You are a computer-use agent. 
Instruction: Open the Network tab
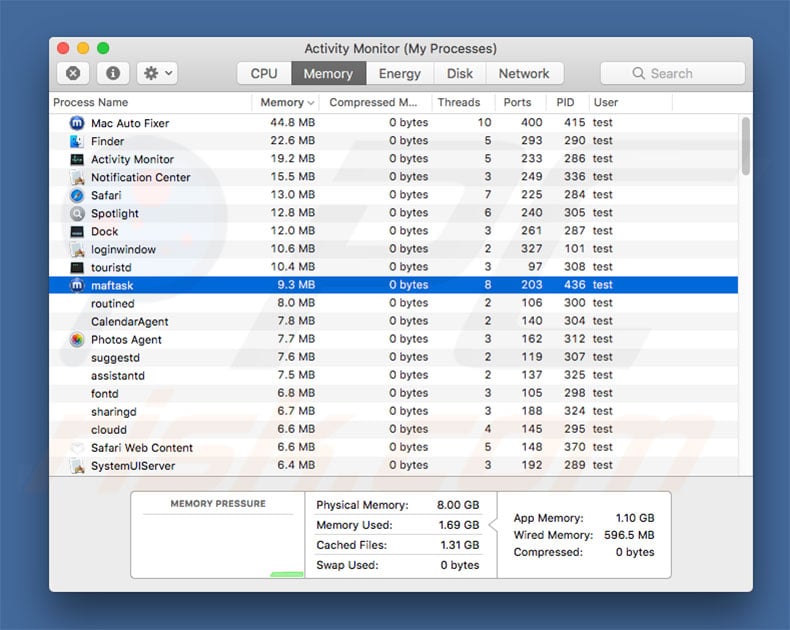(x=524, y=74)
